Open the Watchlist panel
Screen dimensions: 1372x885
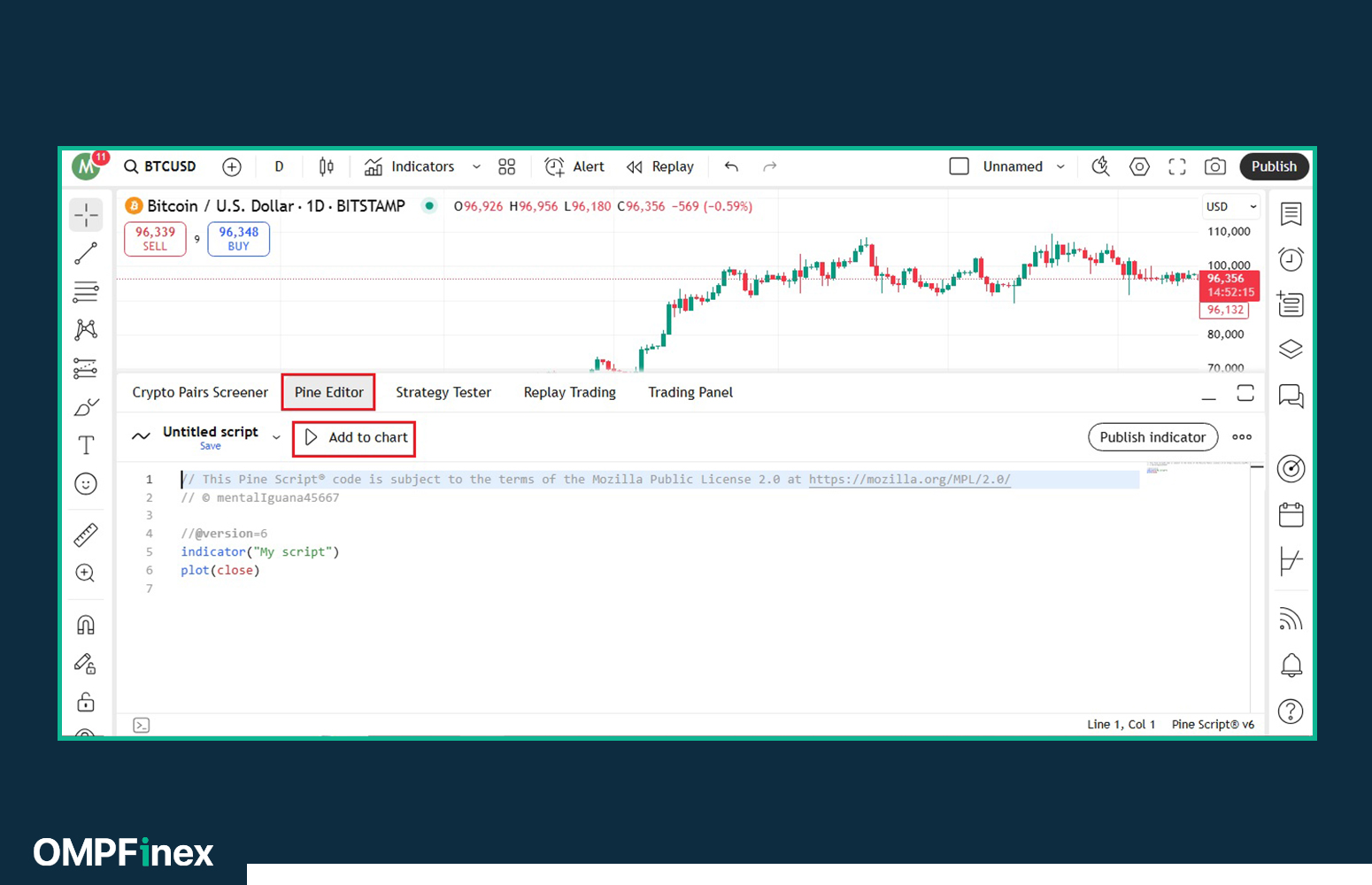(1291, 213)
